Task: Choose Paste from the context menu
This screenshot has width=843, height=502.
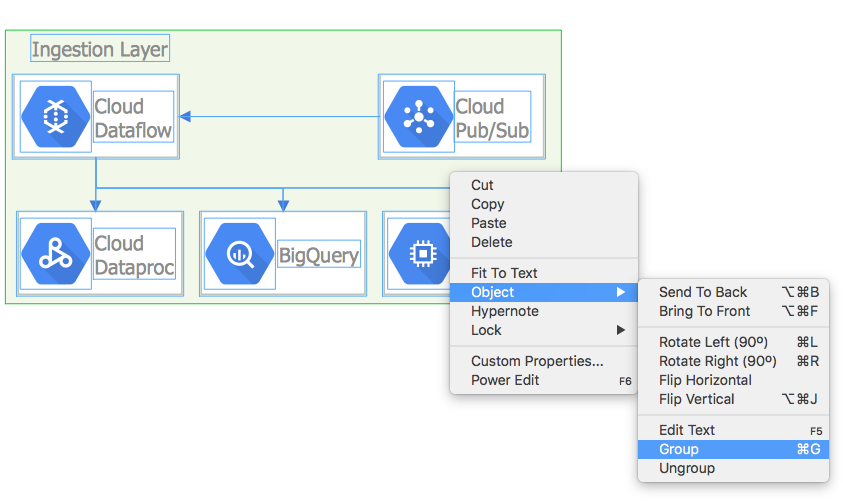Action: 544,223
